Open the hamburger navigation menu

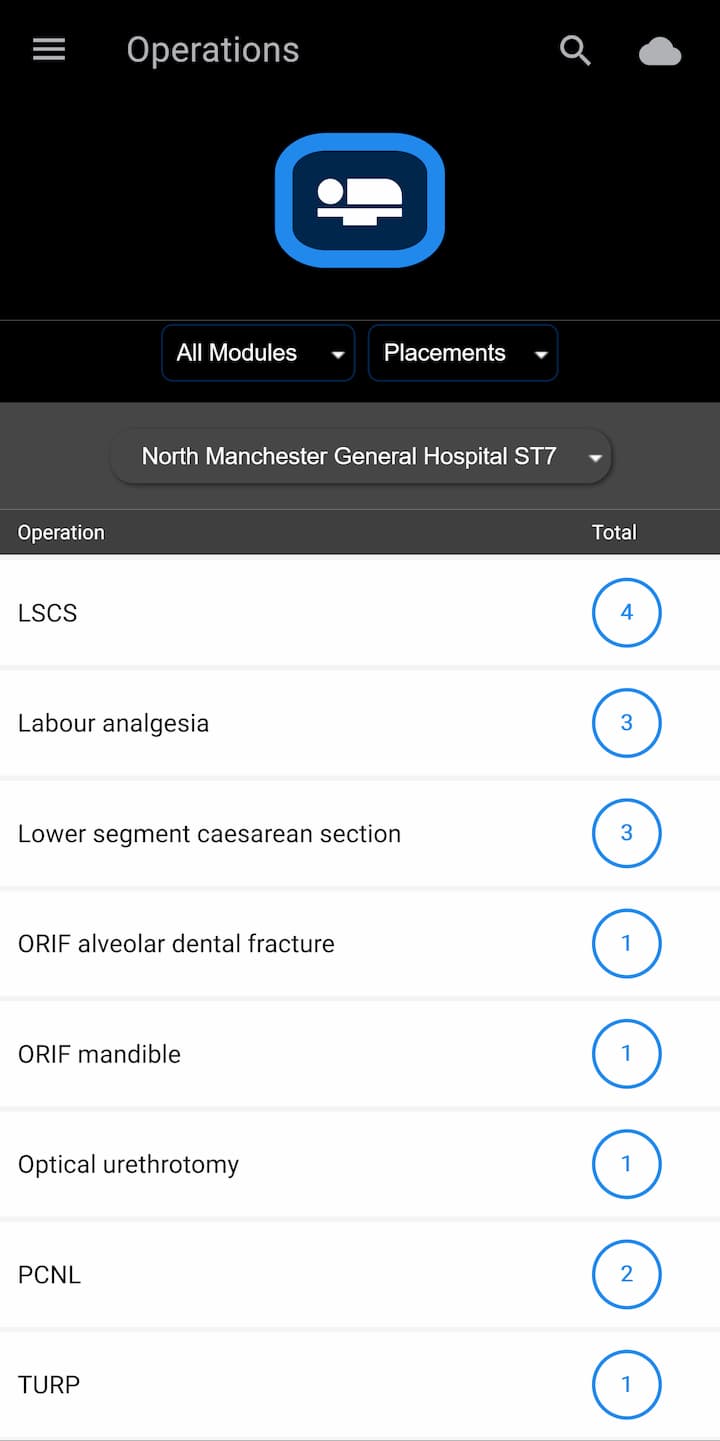click(x=49, y=50)
